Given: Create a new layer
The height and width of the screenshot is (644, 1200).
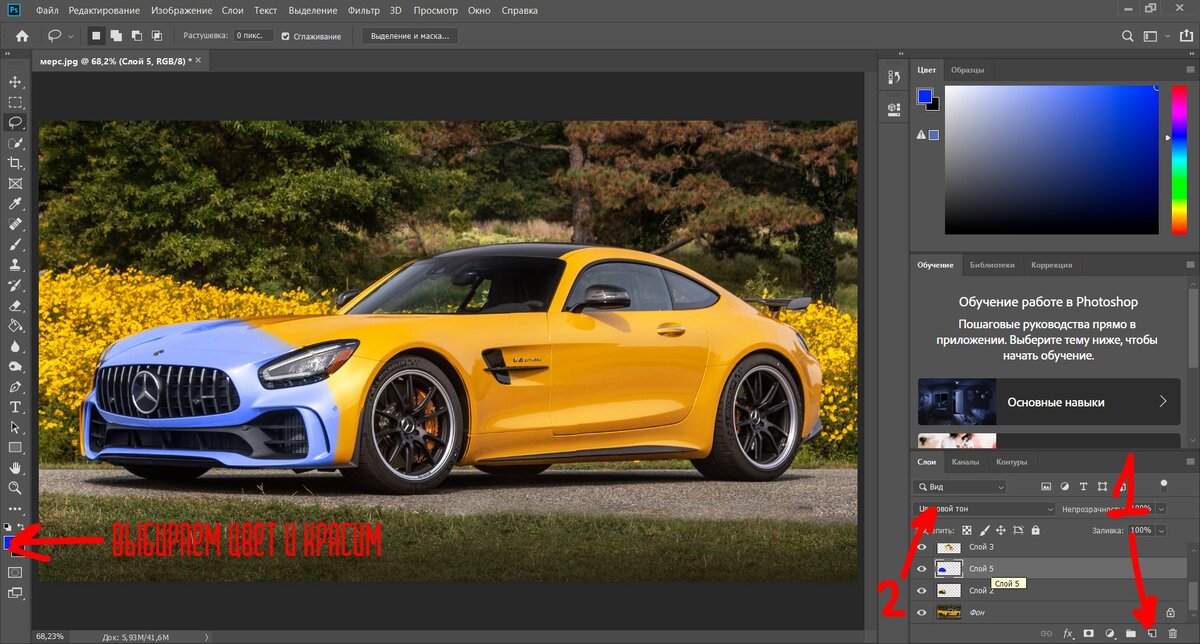Looking at the screenshot, I should [x=1151, y=633].
